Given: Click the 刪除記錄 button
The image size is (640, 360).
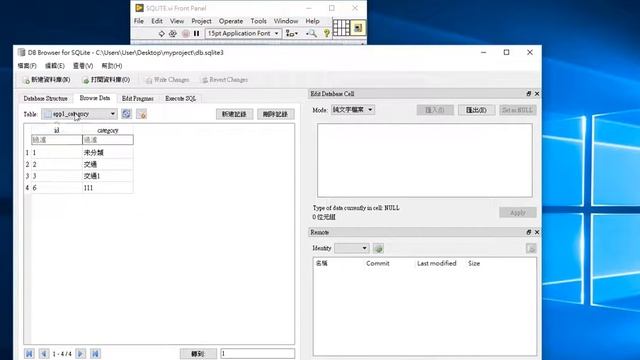Looking at the screenshot, I should coord(276,114).
